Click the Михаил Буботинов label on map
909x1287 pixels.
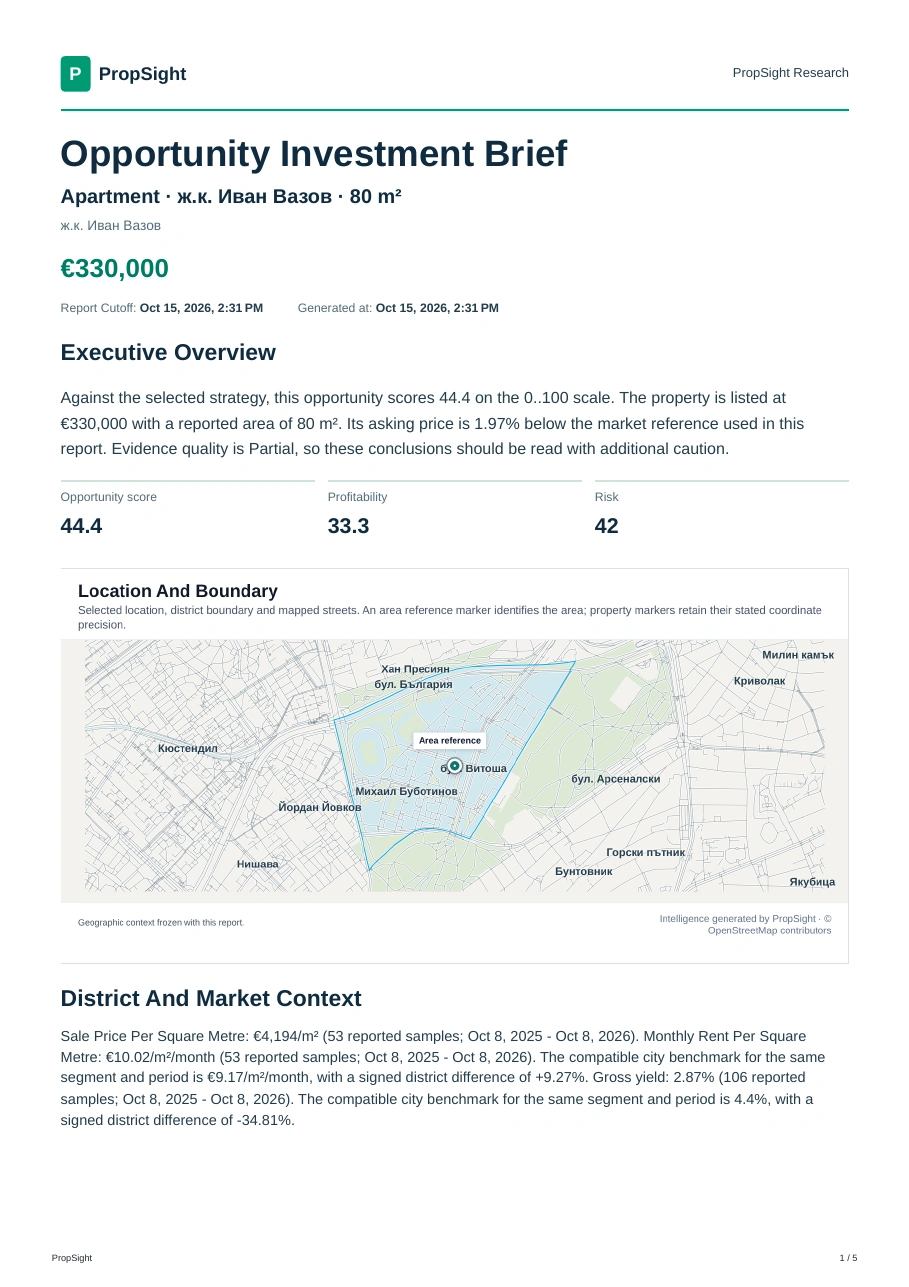pos(406,791)
